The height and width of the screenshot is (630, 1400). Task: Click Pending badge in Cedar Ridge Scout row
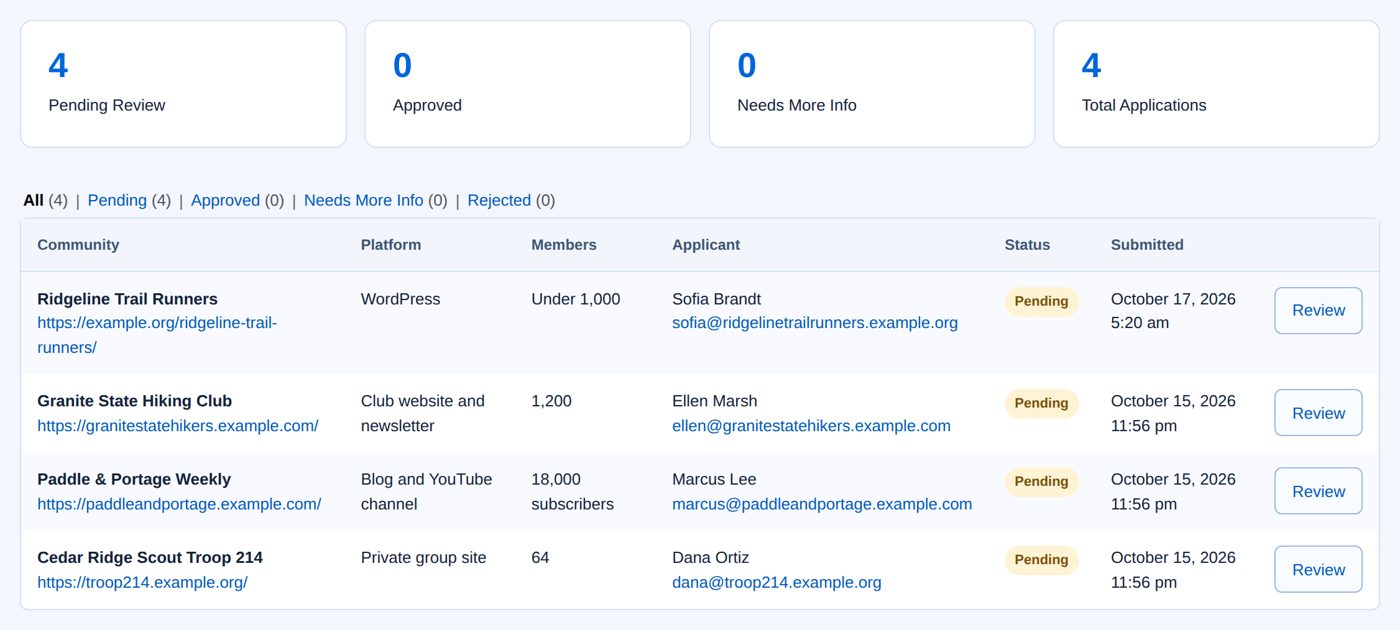tap(1041, 560)
